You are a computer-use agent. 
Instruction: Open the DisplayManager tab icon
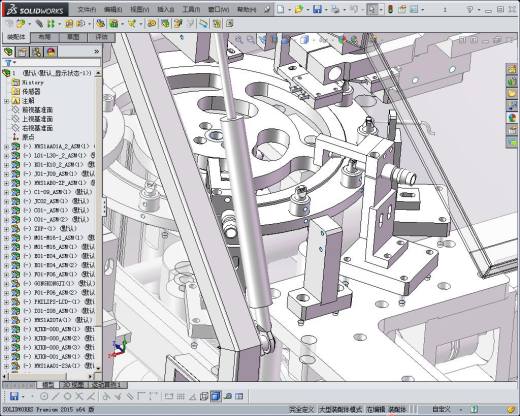(x=51, y=52)
